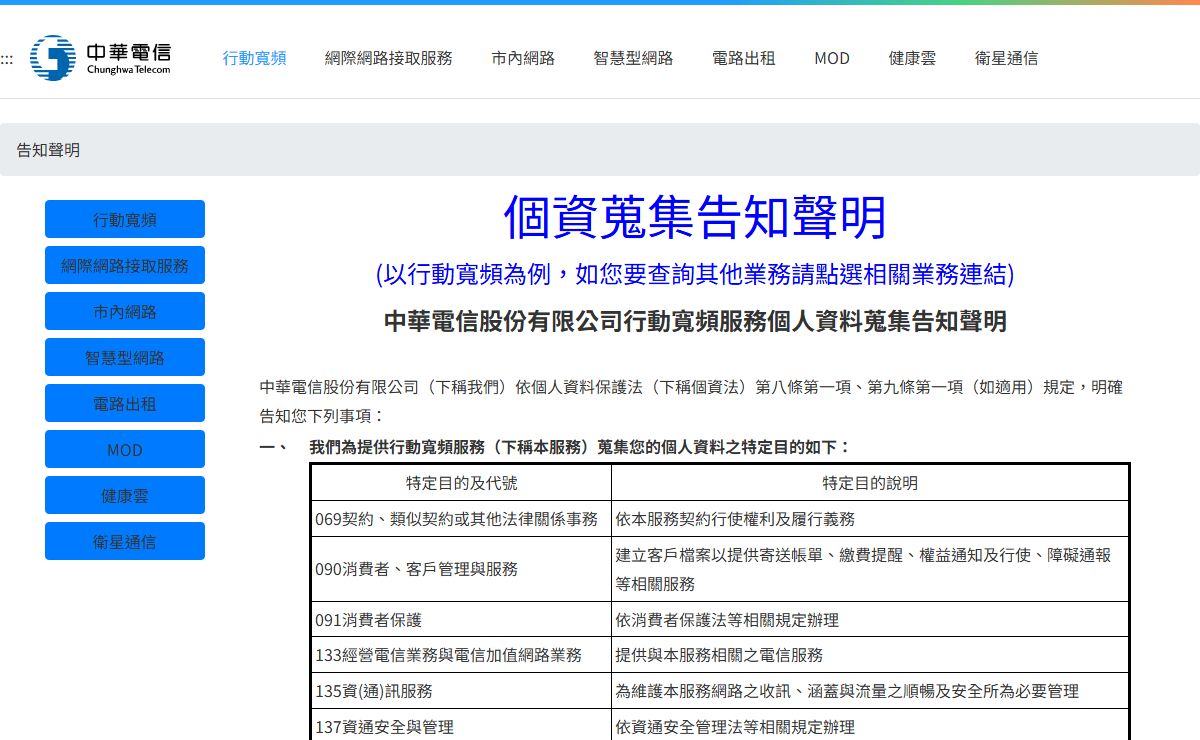Select 網際網路接取服務 in top navigation
This screenshot has width=1200, height=740.
[x=388, y=58]
